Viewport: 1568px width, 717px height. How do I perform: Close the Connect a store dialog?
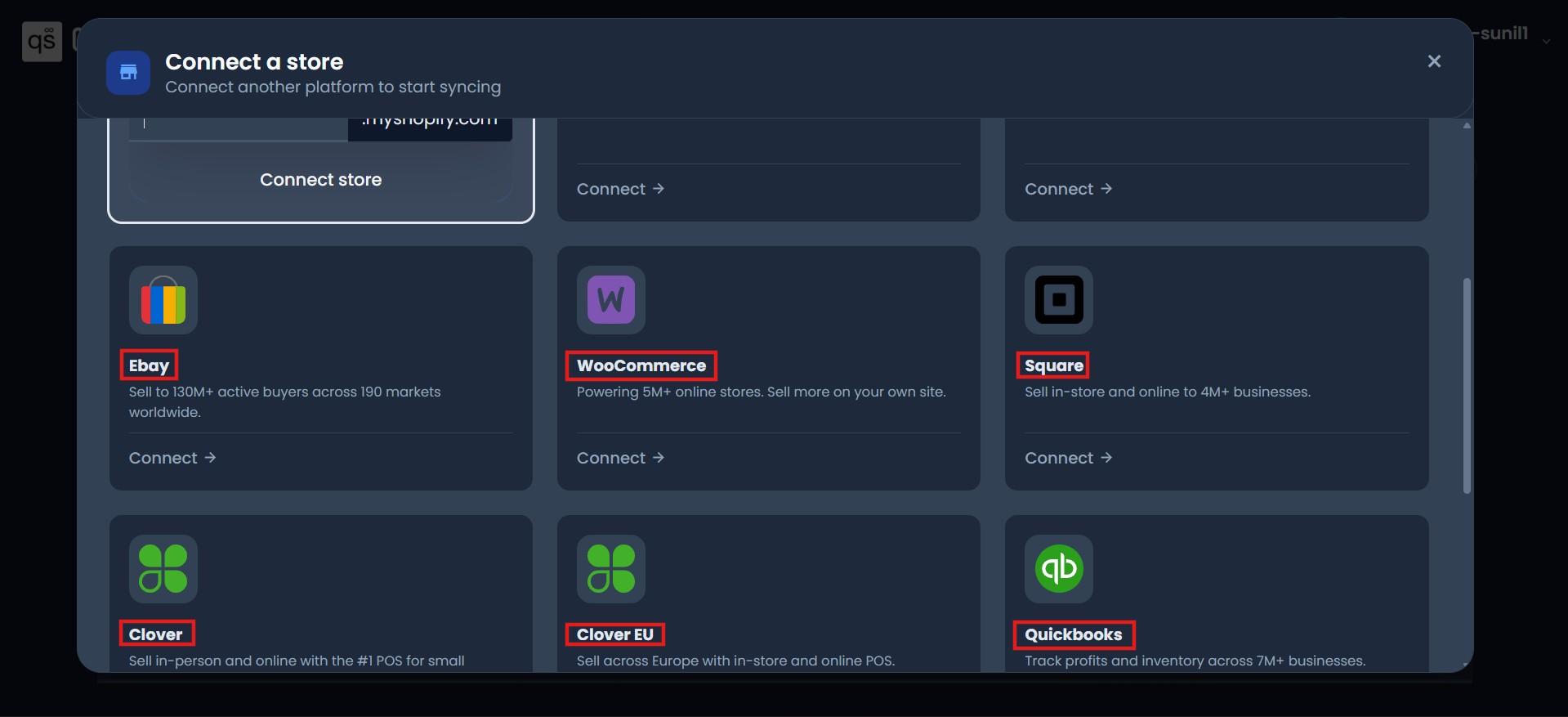coord(1434,61)
